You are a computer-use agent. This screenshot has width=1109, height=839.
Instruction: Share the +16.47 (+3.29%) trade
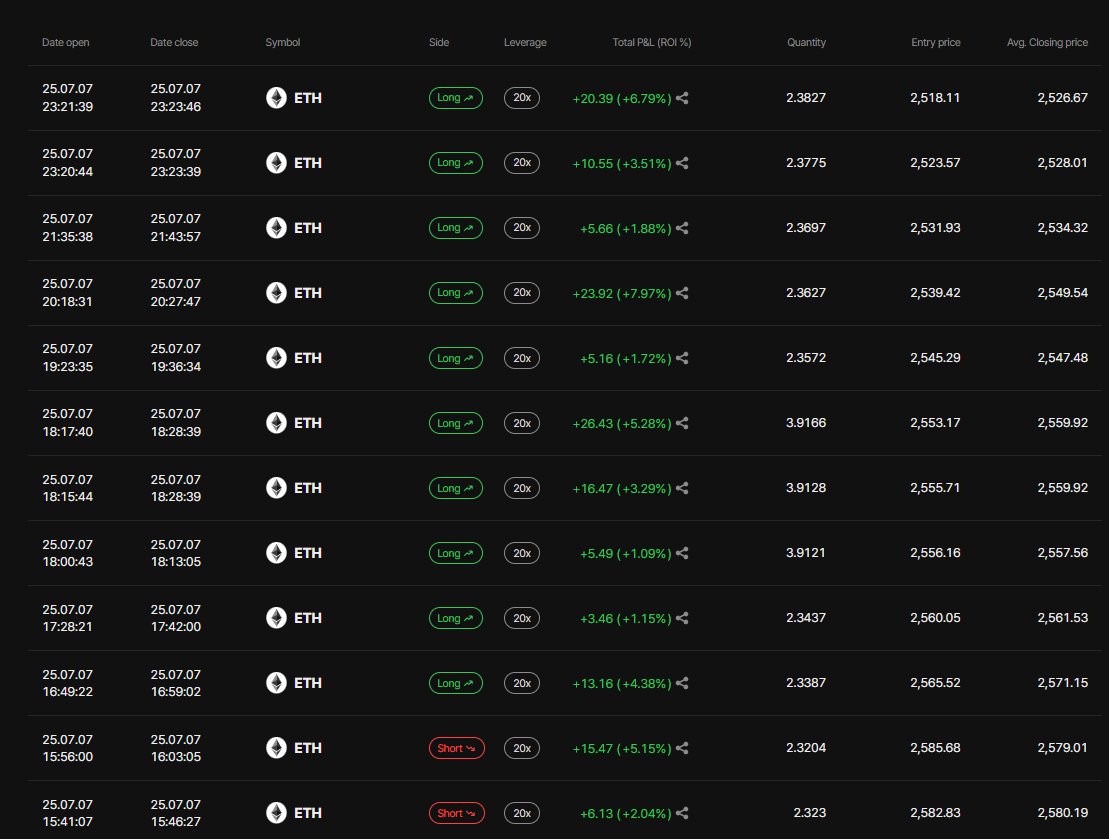click(x=682, y=488)
